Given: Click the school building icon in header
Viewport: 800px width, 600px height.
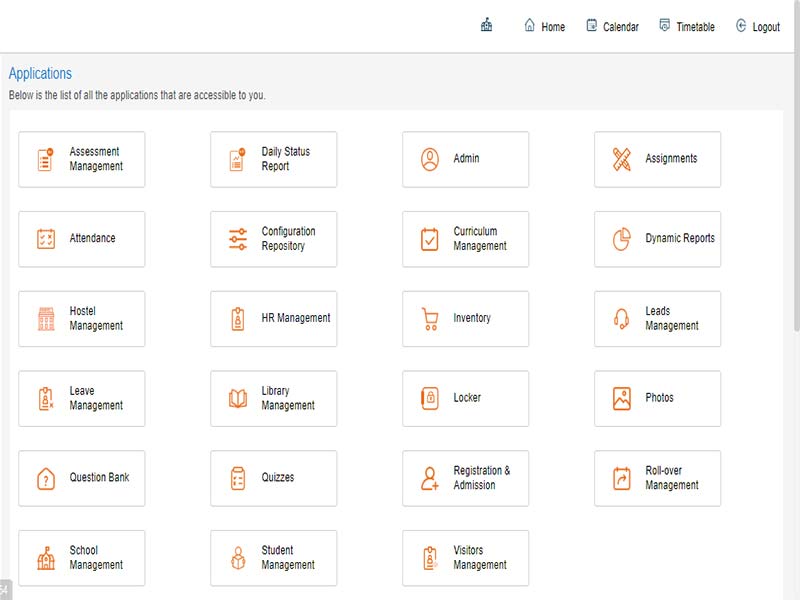Looking at the screenshot, I should pos(487,26).
